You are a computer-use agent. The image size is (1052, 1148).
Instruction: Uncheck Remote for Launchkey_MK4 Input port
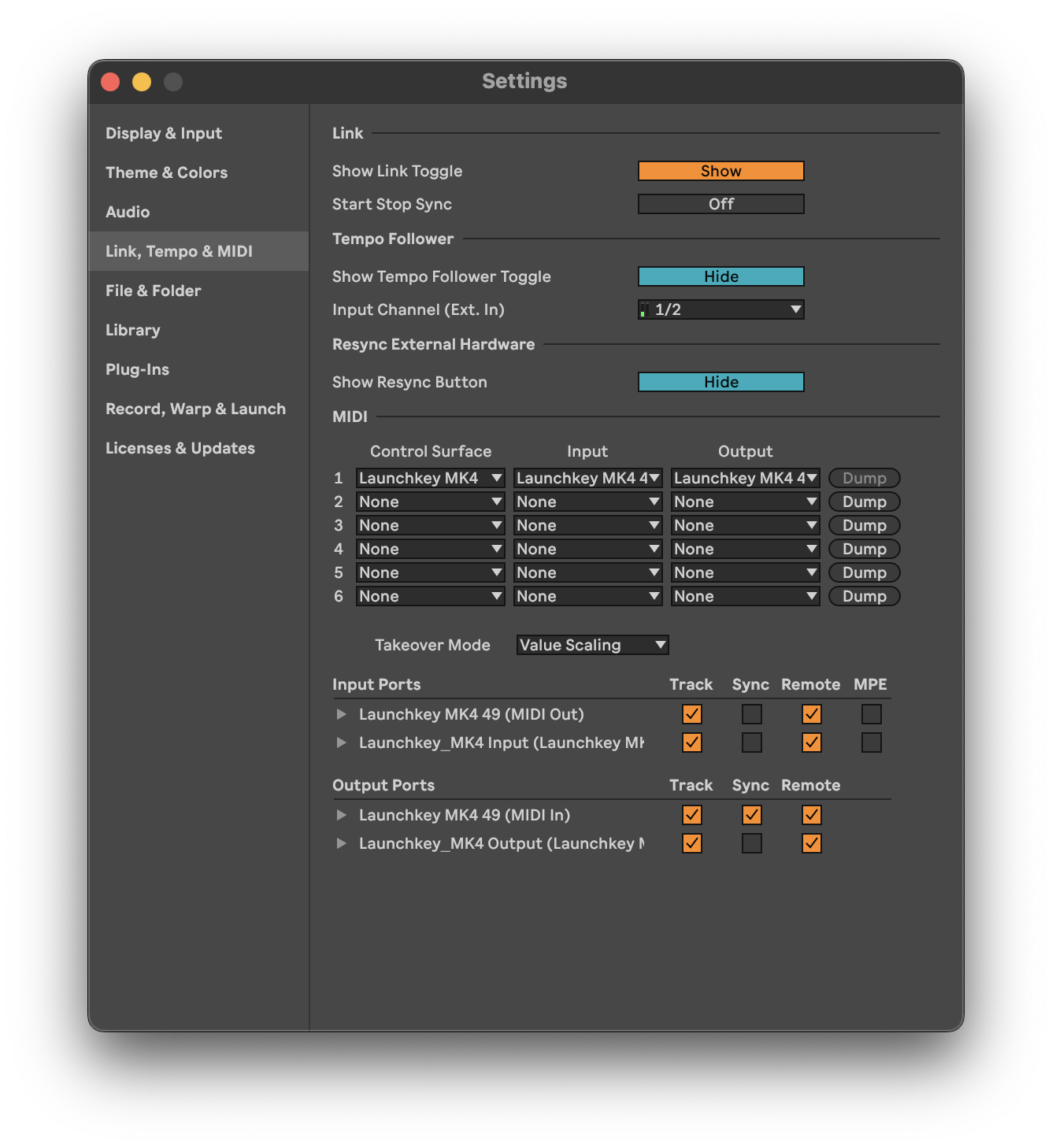[812, 742]
